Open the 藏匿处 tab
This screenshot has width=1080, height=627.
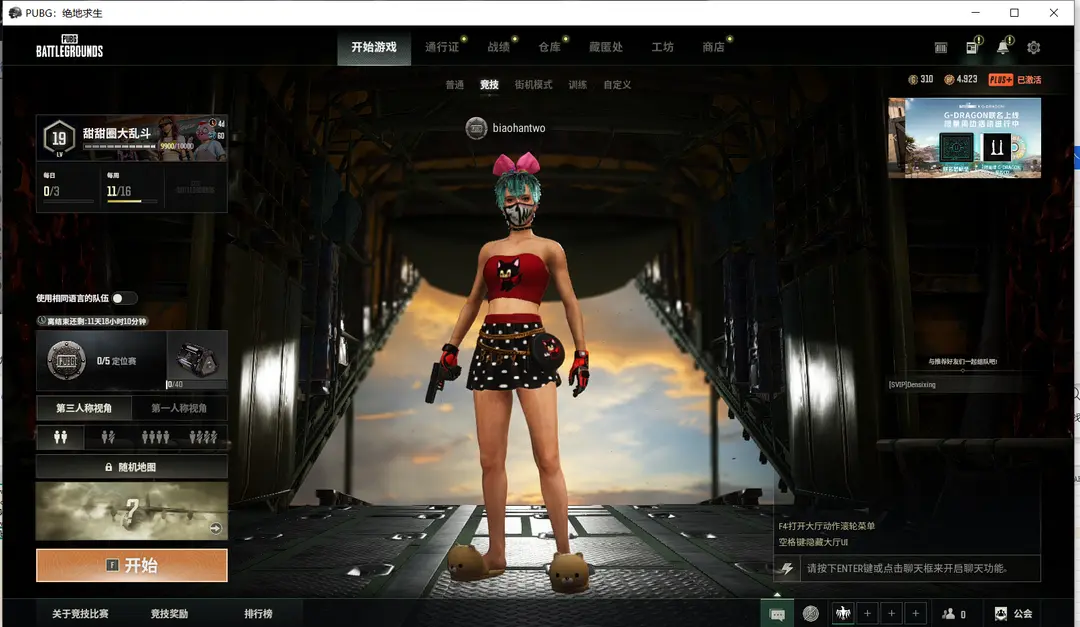click(x=606, y=47)
